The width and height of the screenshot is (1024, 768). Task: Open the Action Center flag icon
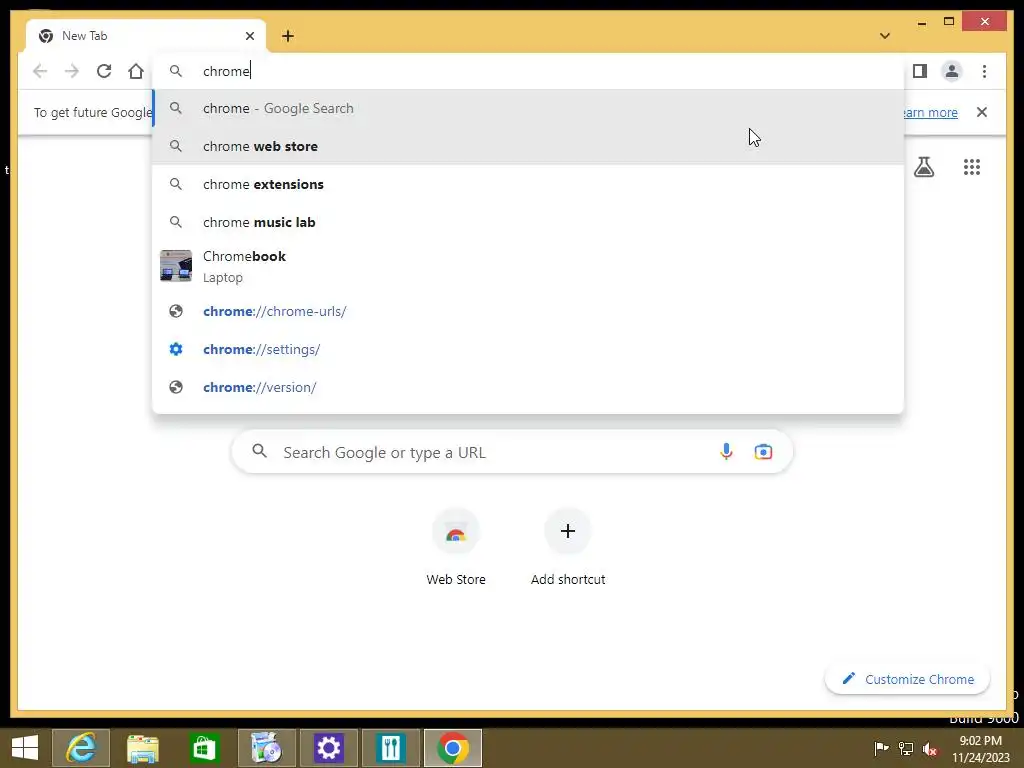click(881, 748)
